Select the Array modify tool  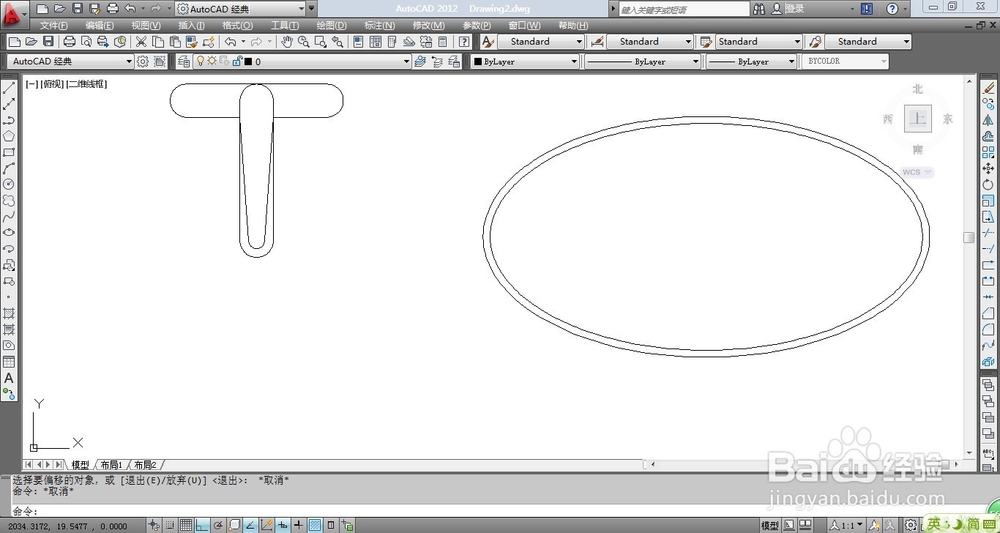[988, 152]
